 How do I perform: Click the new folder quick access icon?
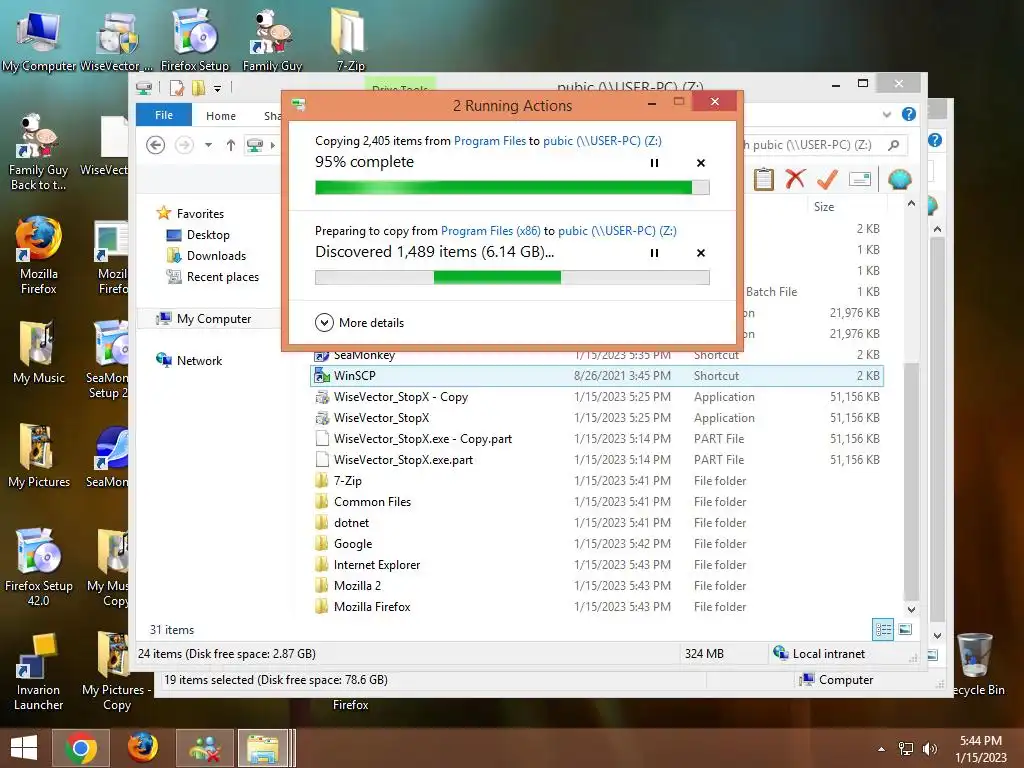[198, 88]
